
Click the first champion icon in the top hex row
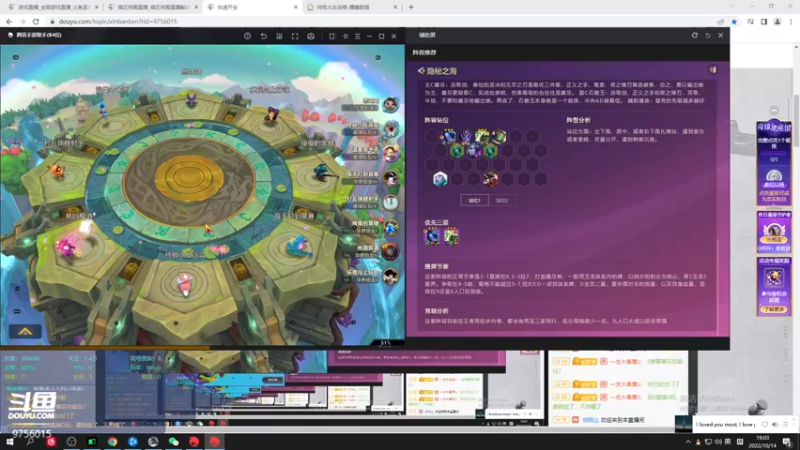pyautogui.click(x=449, y=136)
